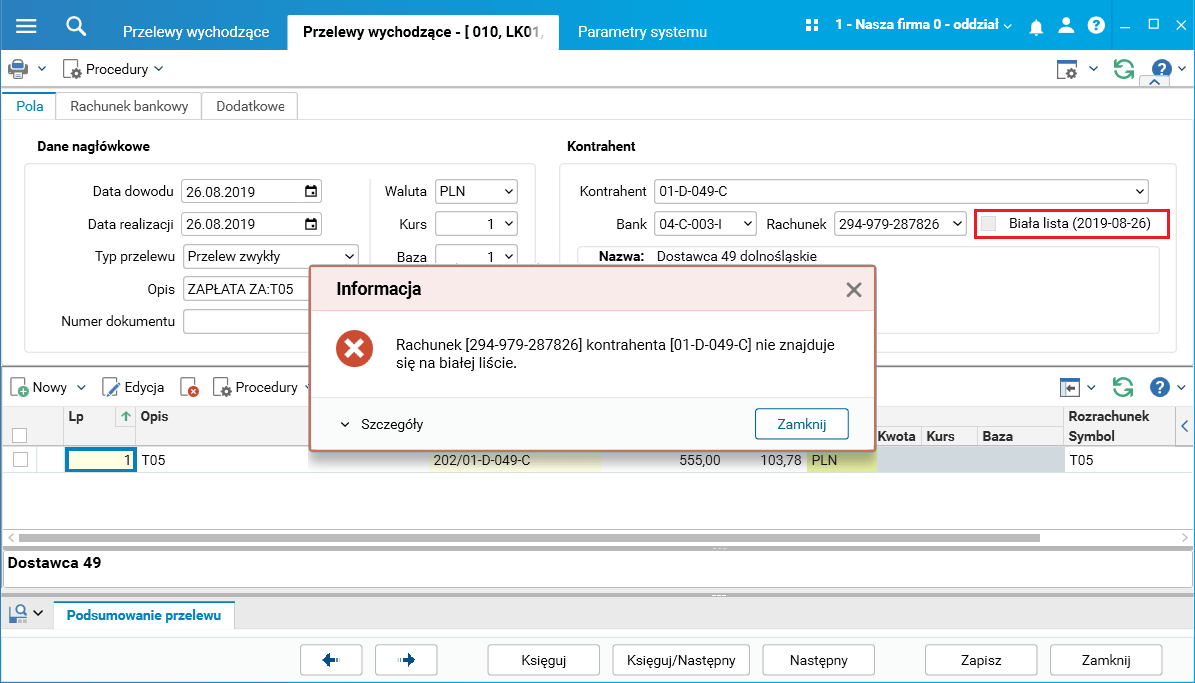Tick the select-all header checkbox

(20, 435)
